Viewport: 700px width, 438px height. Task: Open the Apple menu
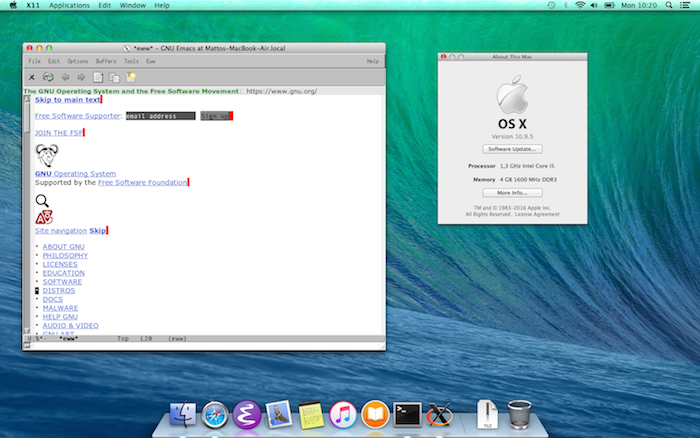(13, 5)
